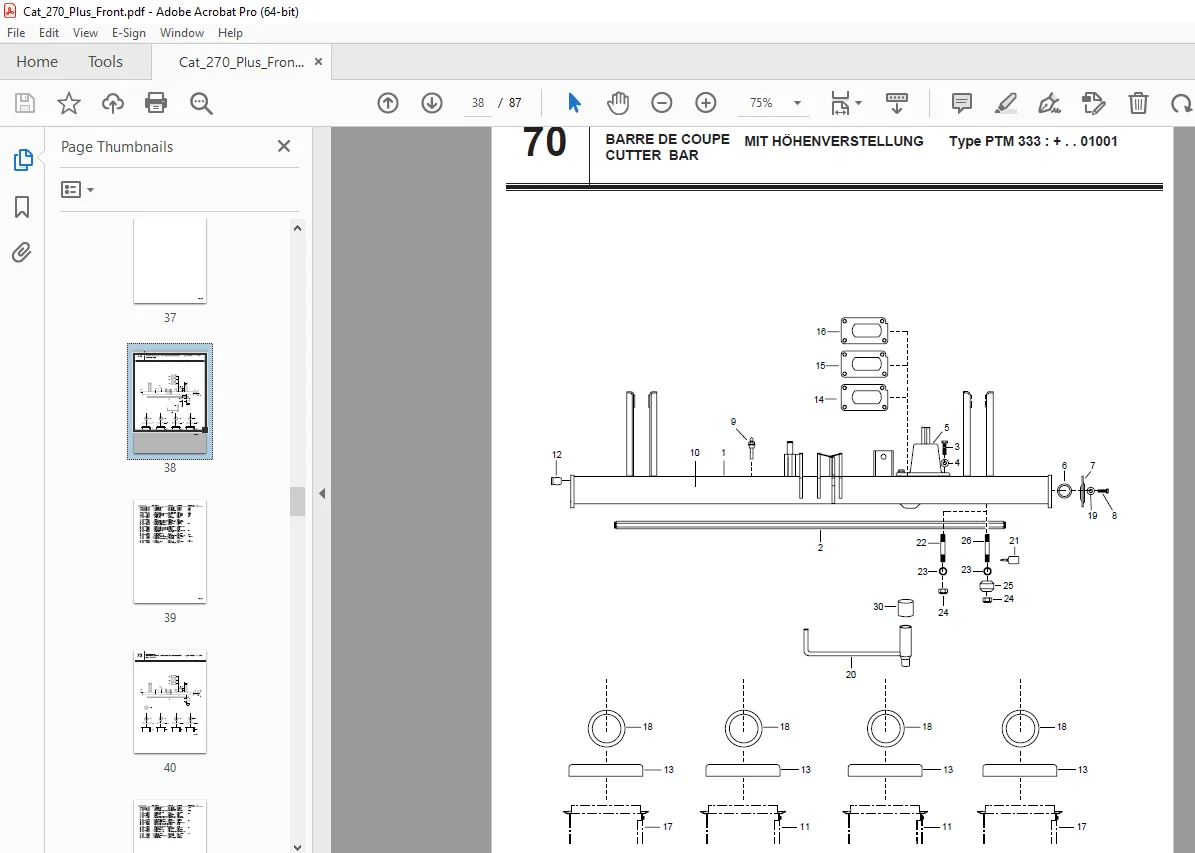Viewport: 1195px width, 853px height.
Task: Open the View menu
Action: coord(85,33)
